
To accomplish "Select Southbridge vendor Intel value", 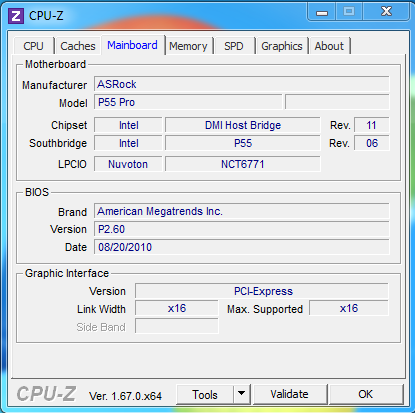I will click(128, 143).
